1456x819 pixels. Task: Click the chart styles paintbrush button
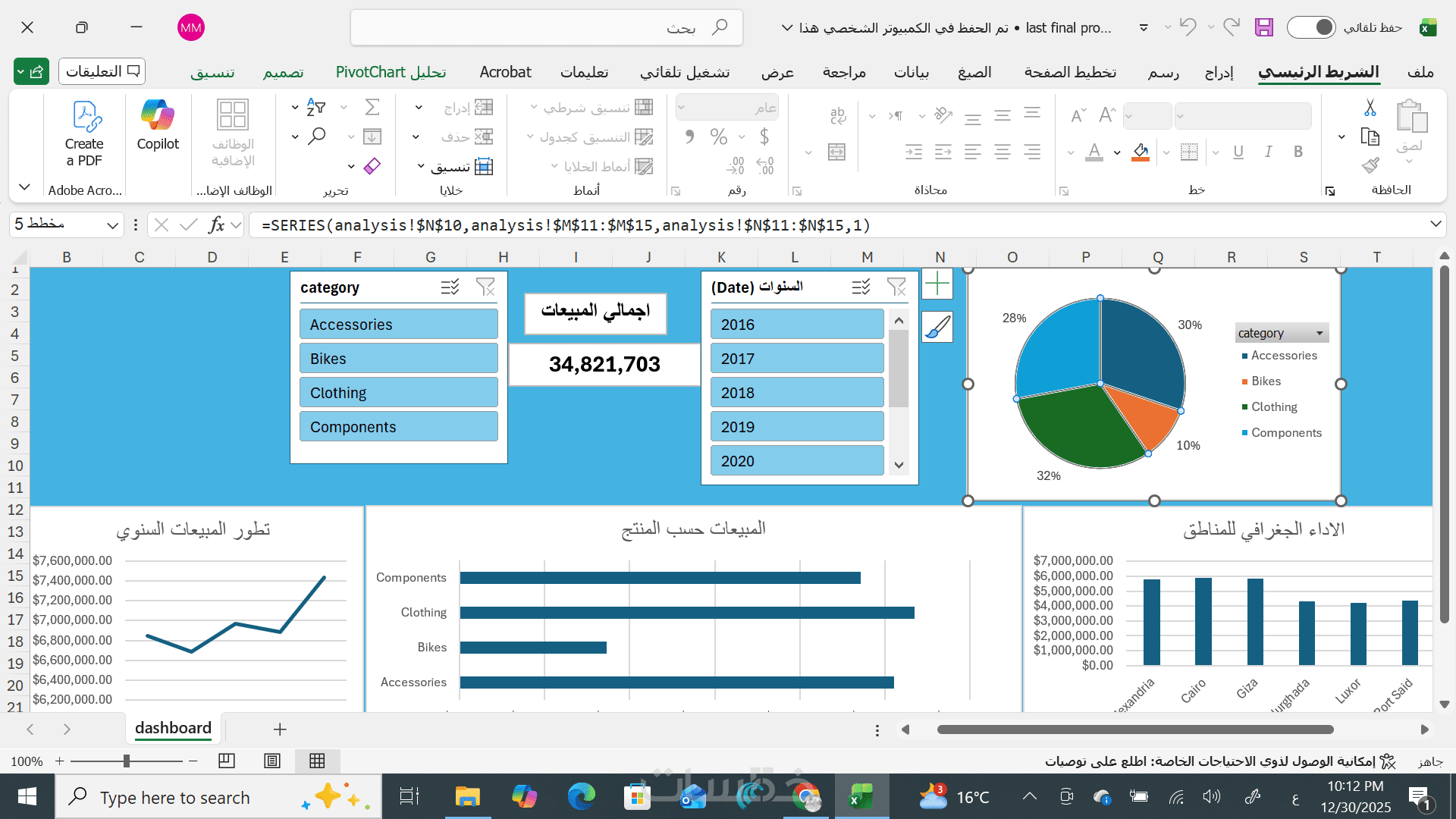point(937,327)
